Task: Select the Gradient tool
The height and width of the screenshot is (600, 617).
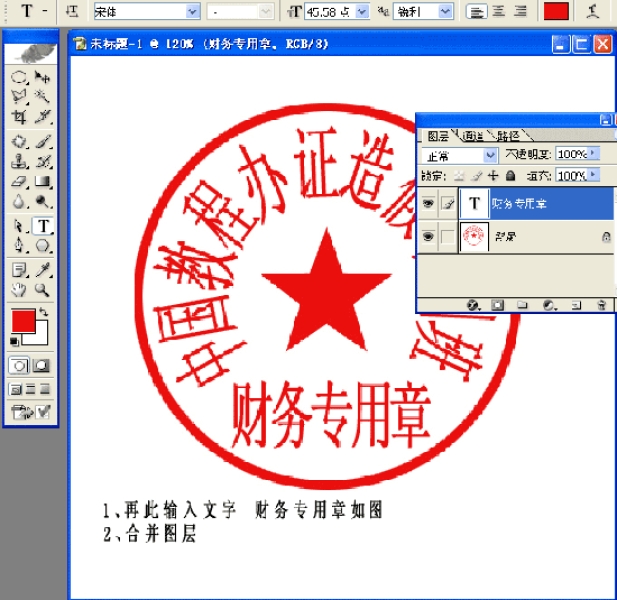Action: point(42,181)
